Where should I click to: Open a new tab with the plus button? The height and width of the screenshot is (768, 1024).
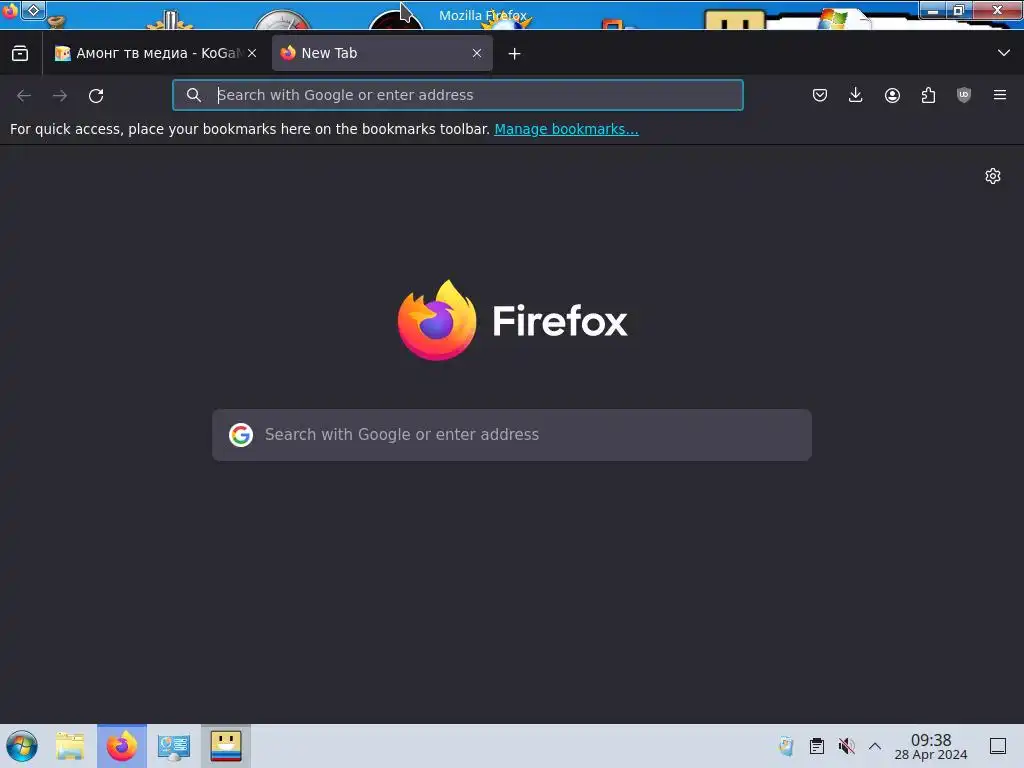(515, 54)
